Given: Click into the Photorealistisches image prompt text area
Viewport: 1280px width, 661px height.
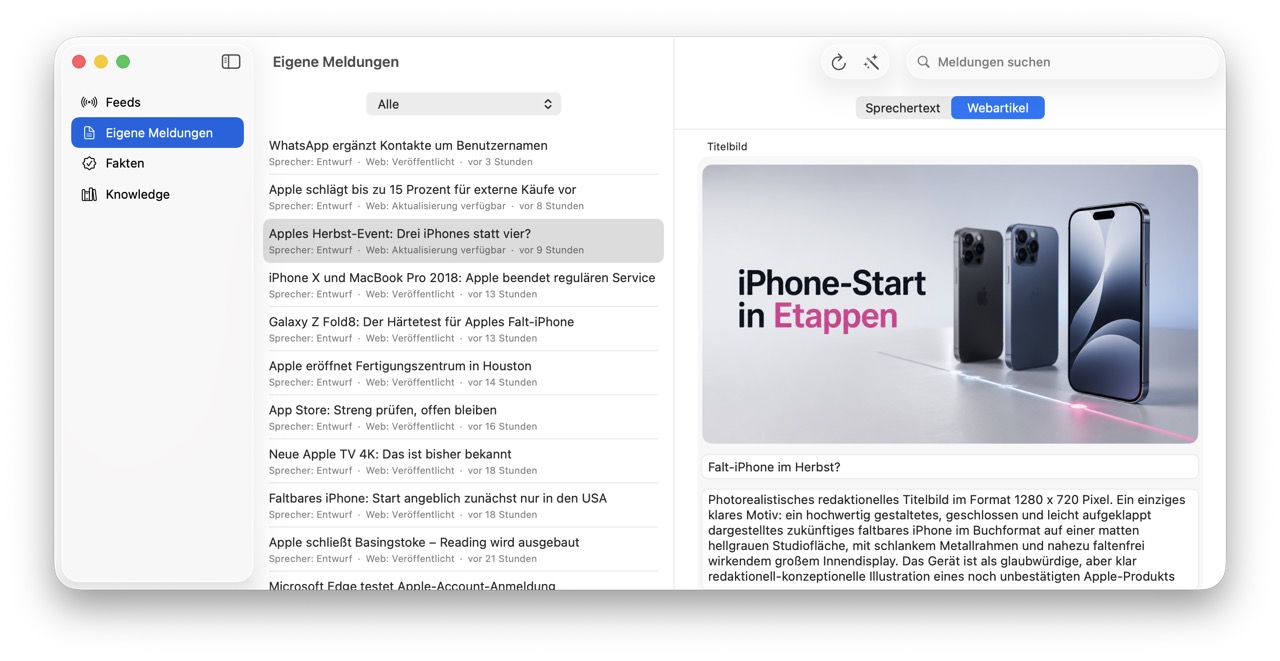Looking at the screenshot, I should click(950, 538).
